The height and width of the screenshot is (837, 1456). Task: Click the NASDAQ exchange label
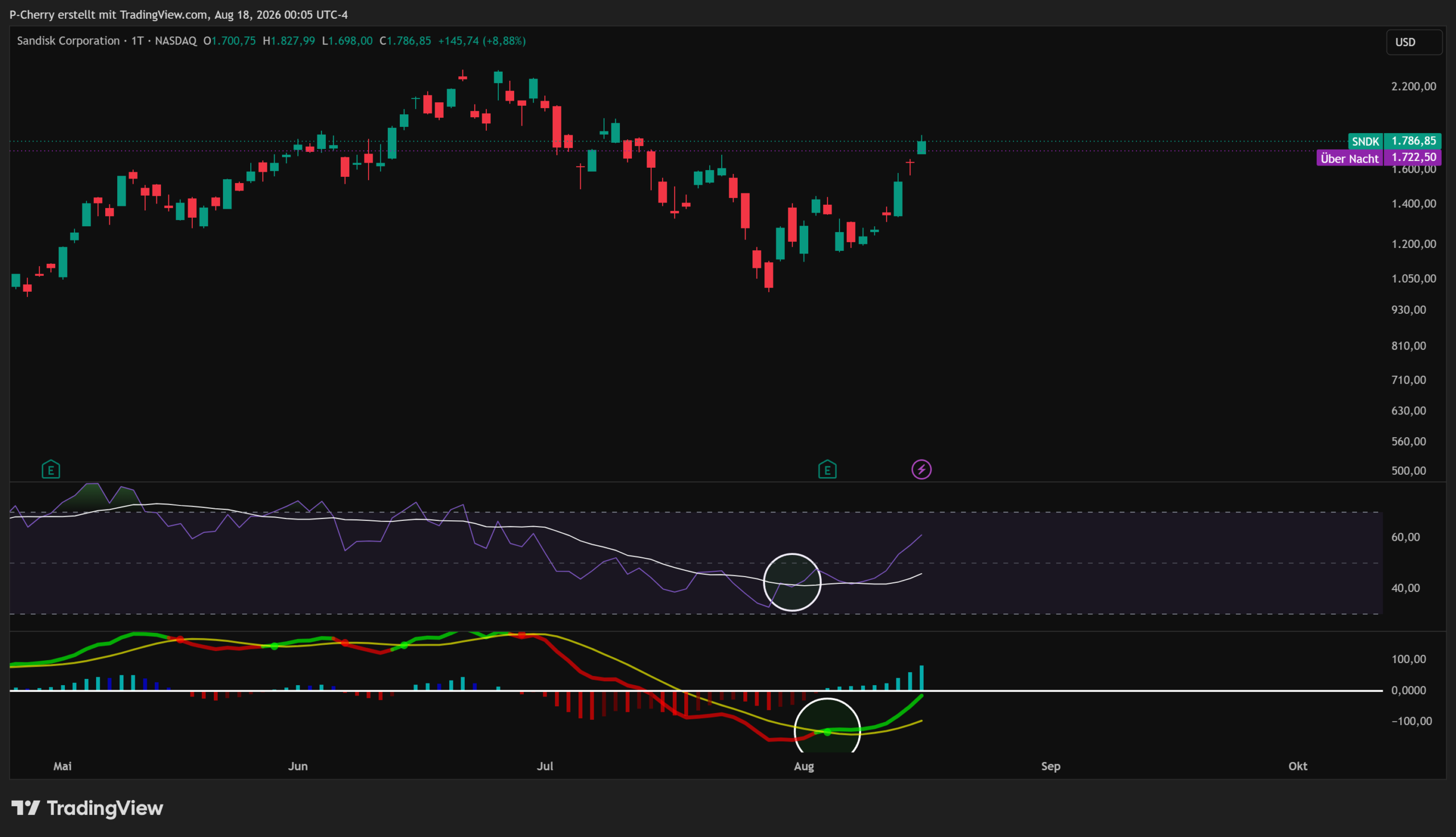[176, 41]
